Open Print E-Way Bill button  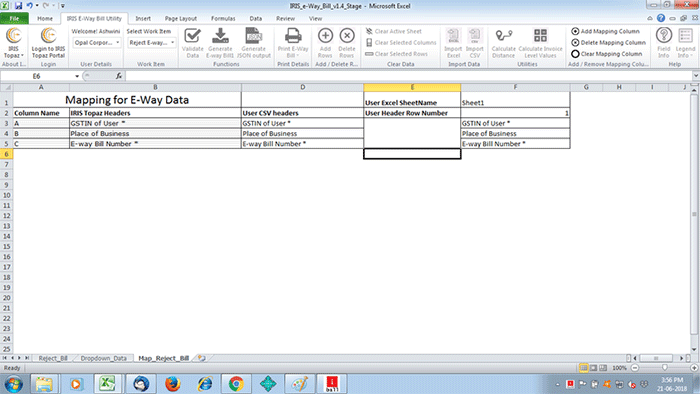[293, 43]
